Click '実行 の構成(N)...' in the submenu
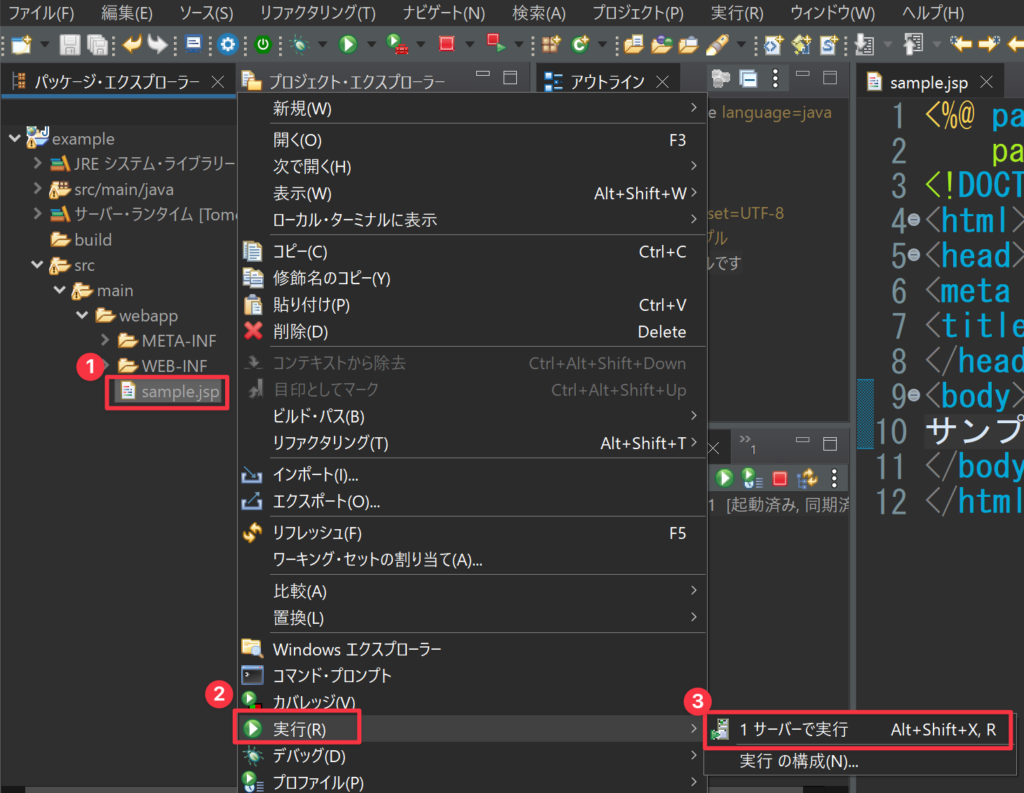The image size is (1024, 793). (799, 761)
